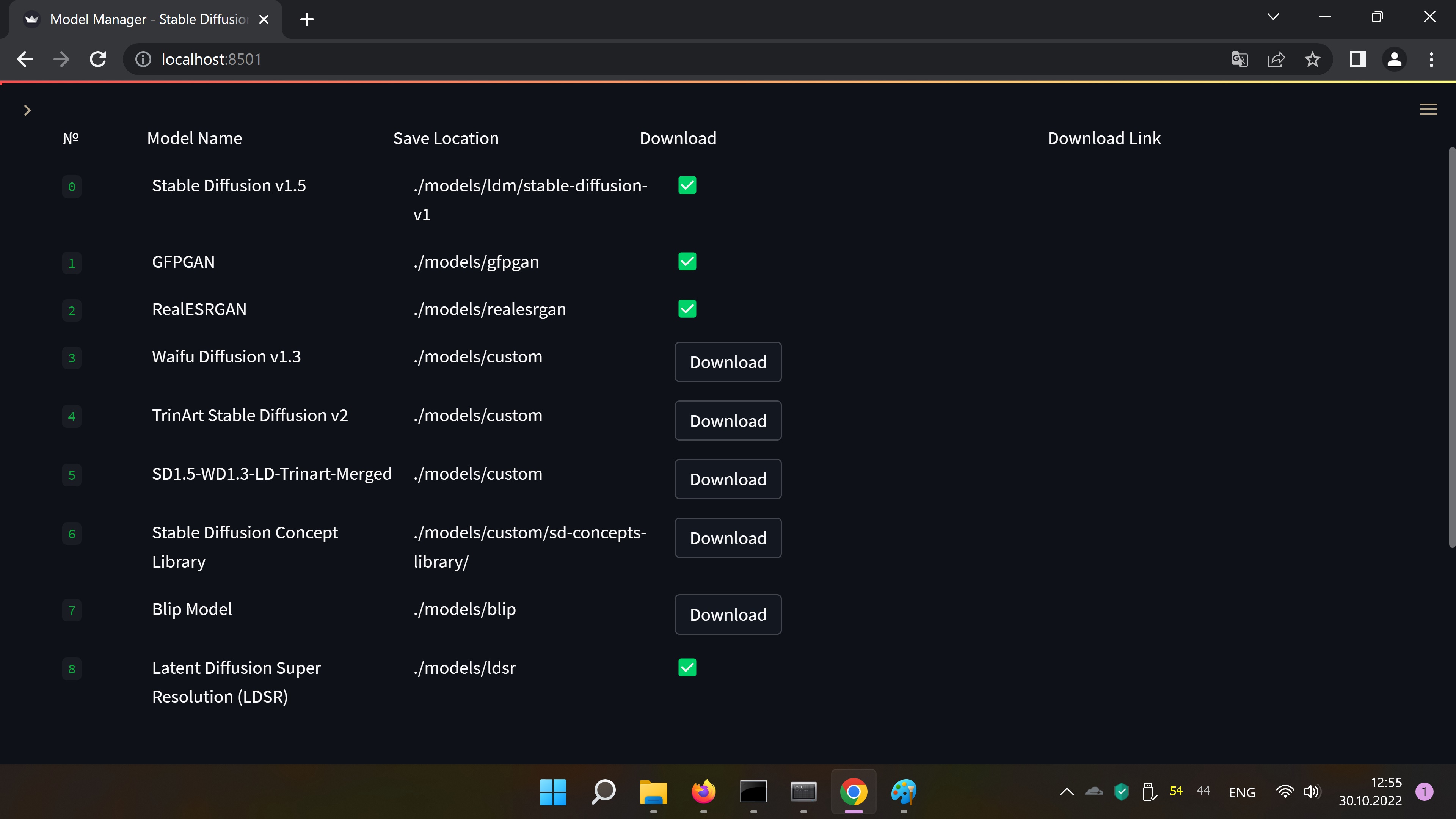
Task: Expand the app sidebar chevron
Action: click(x=28, y=110)
